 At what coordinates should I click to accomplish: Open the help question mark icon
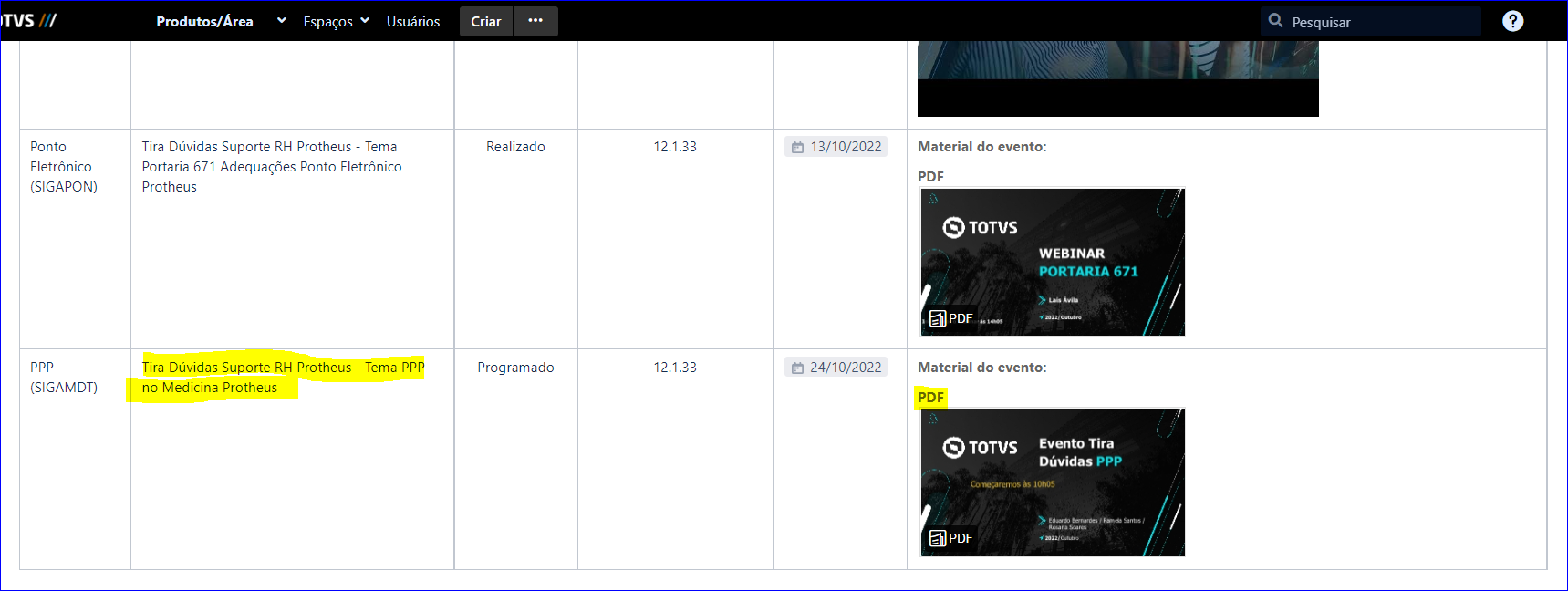pyautogui.click(x=1512, y=21)
